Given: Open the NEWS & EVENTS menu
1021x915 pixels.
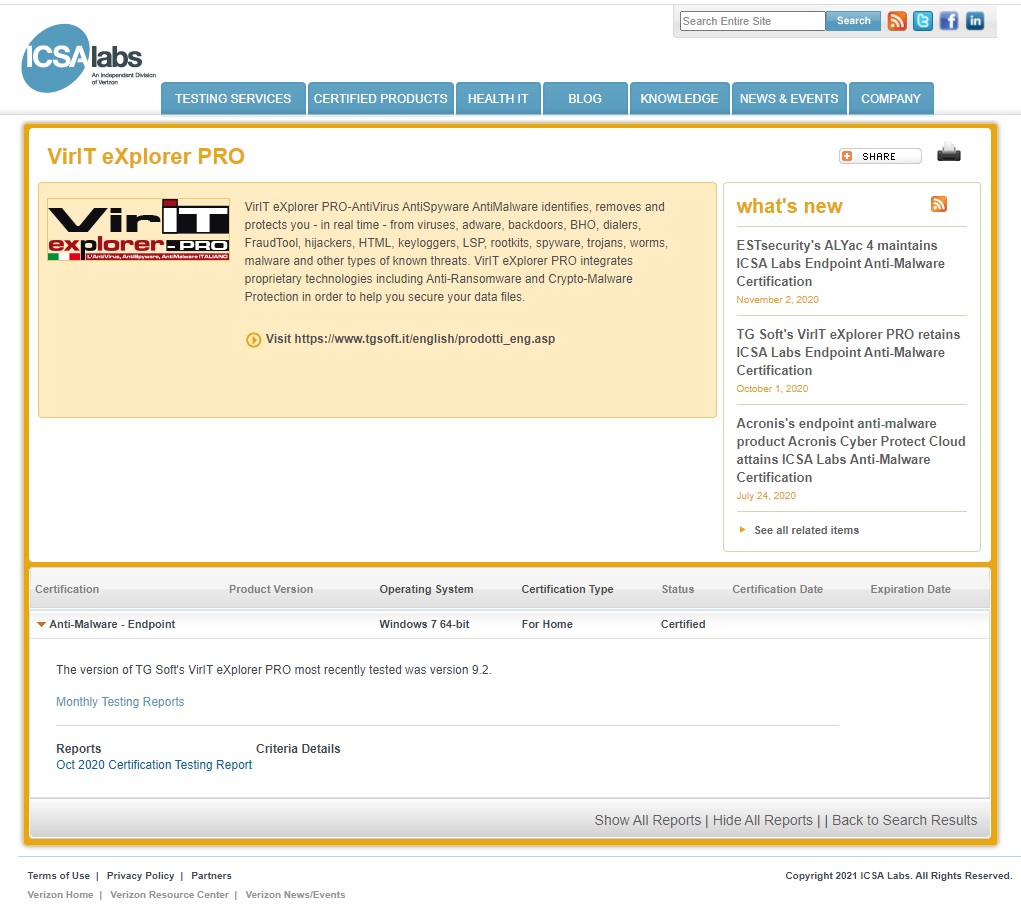Looking at the screenshot, I should click(789, 98).
